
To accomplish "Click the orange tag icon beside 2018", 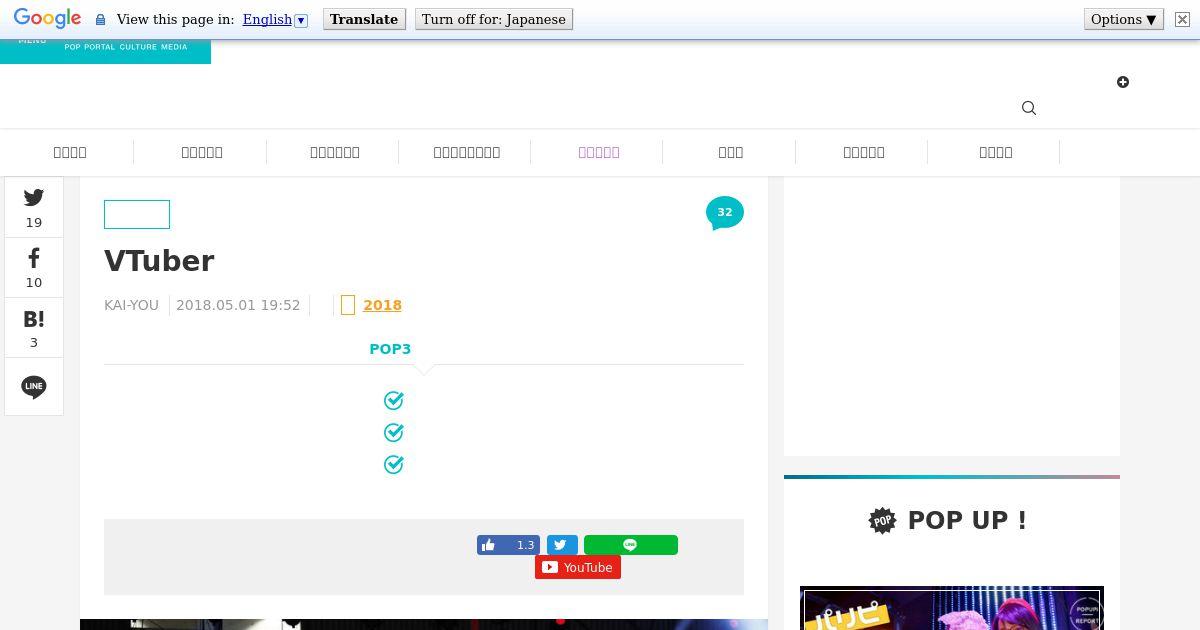I will (348, 305).
